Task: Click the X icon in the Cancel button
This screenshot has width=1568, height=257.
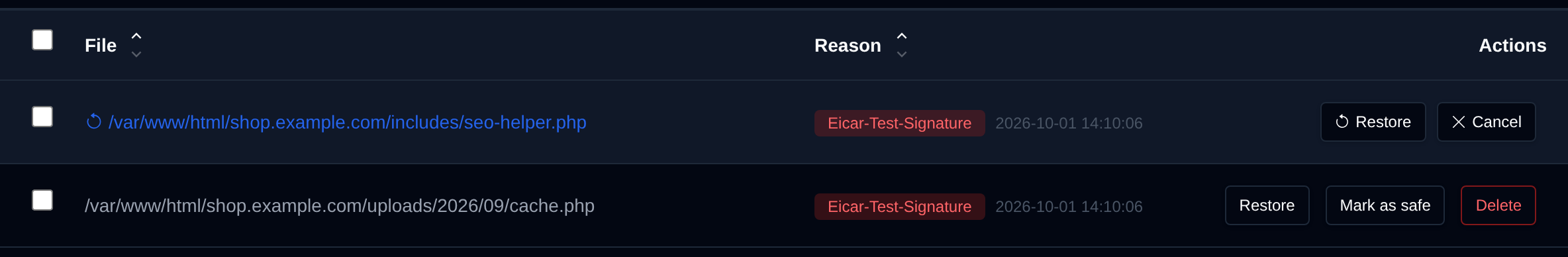Action: click(x=1459, y=122)
